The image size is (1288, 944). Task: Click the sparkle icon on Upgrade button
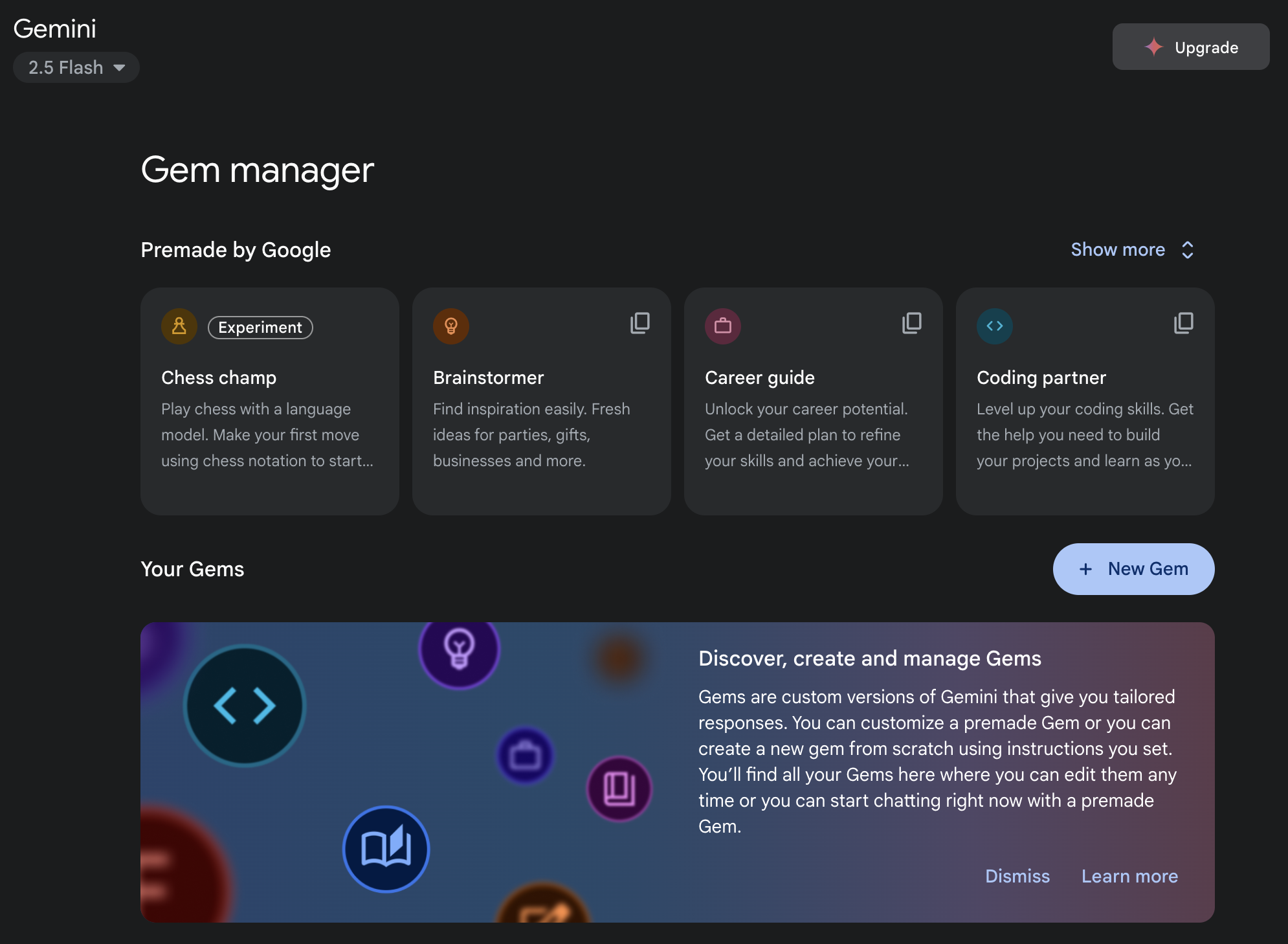tap(1154, 47)
